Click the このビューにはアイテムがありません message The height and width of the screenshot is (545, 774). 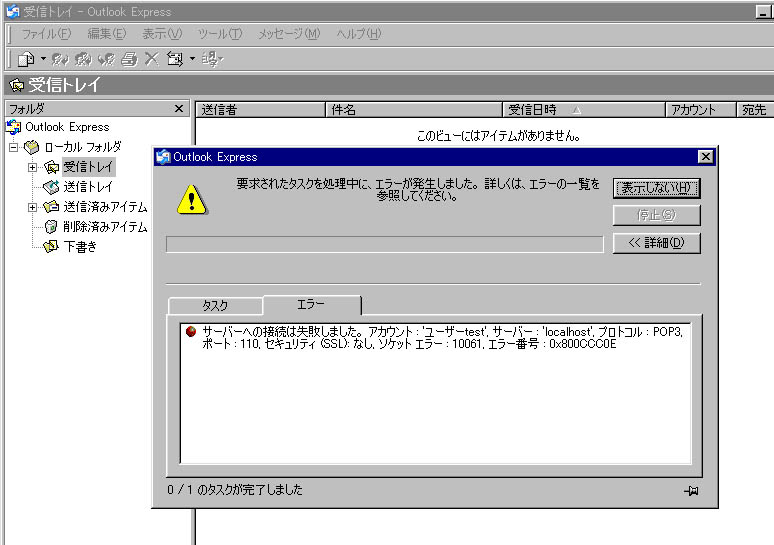point(498,135)
